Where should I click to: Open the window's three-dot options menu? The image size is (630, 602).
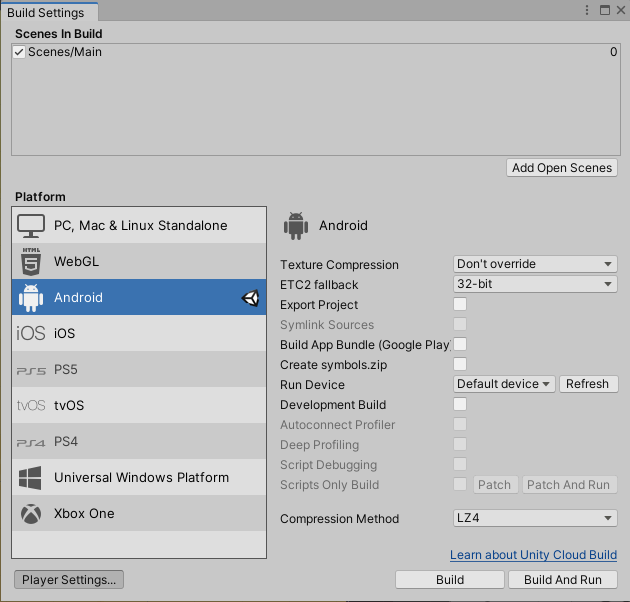click(587, 10)
